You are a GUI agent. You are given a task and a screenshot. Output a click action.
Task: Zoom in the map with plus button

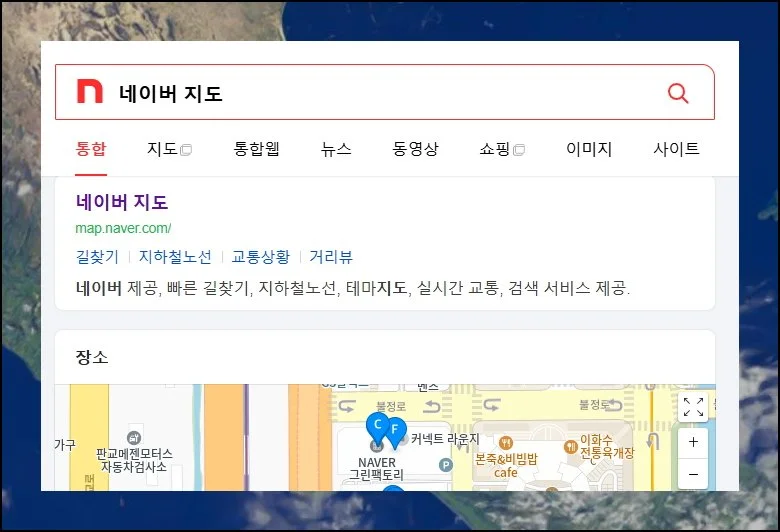coord(693,442)
